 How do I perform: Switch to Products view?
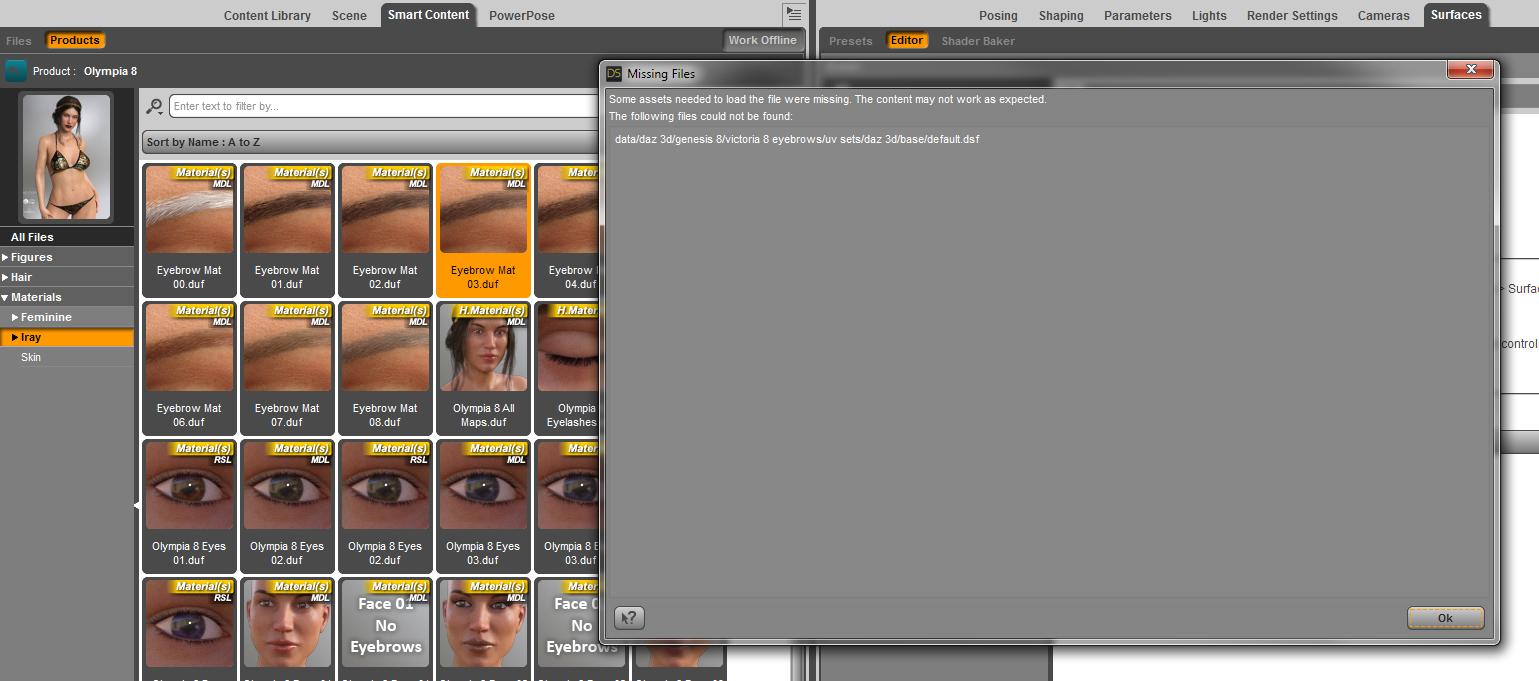pos(75,40)
